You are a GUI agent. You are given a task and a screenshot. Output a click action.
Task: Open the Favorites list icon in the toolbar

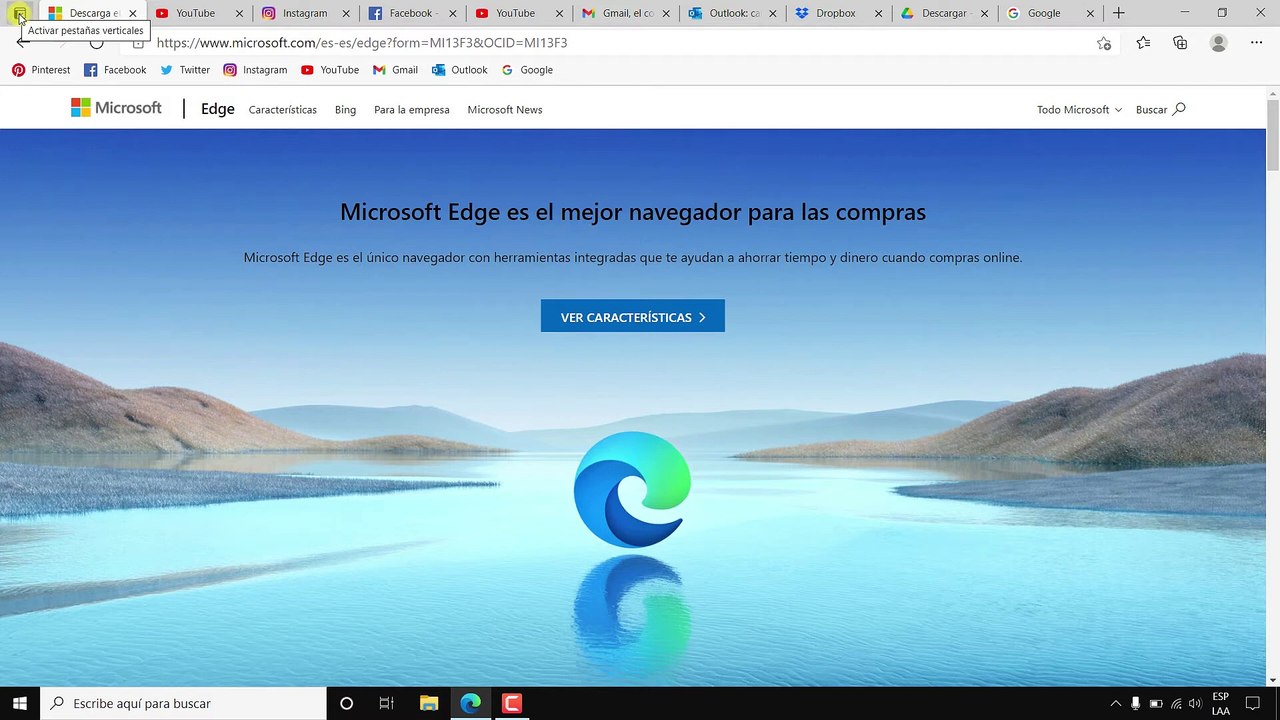[x=1143, y=43]
